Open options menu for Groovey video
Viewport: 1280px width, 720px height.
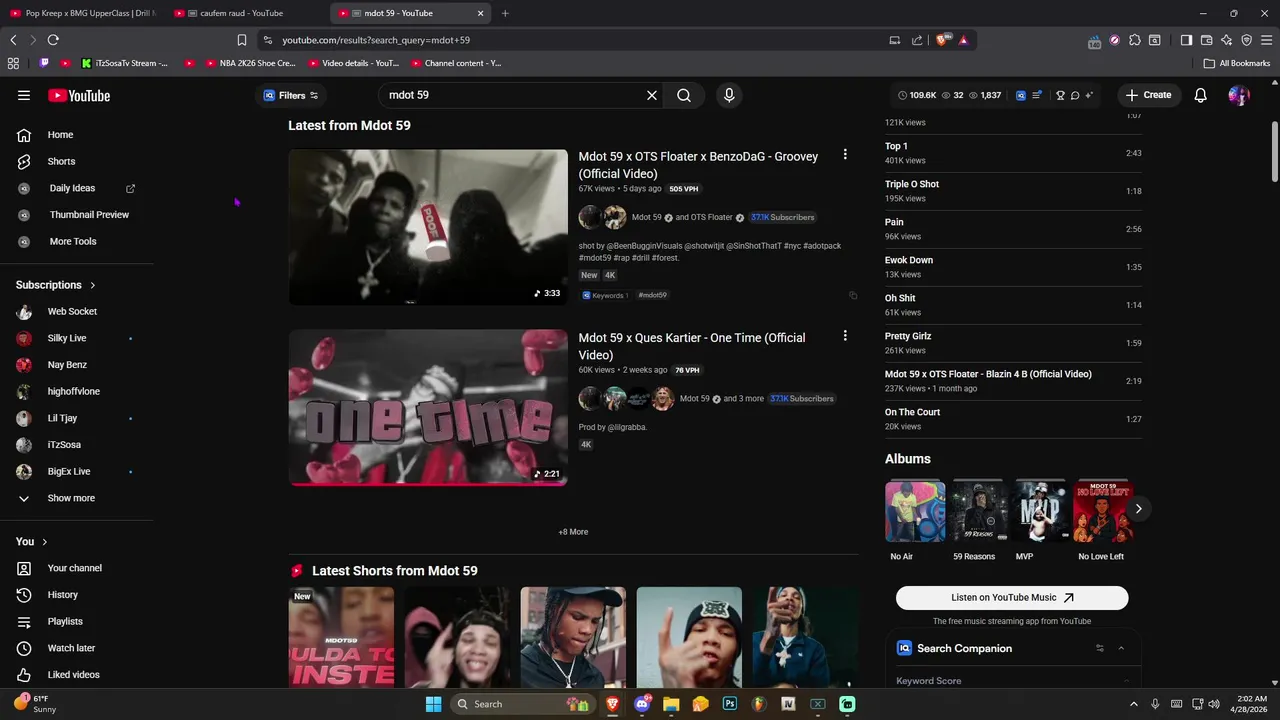[x=845, y=155]
